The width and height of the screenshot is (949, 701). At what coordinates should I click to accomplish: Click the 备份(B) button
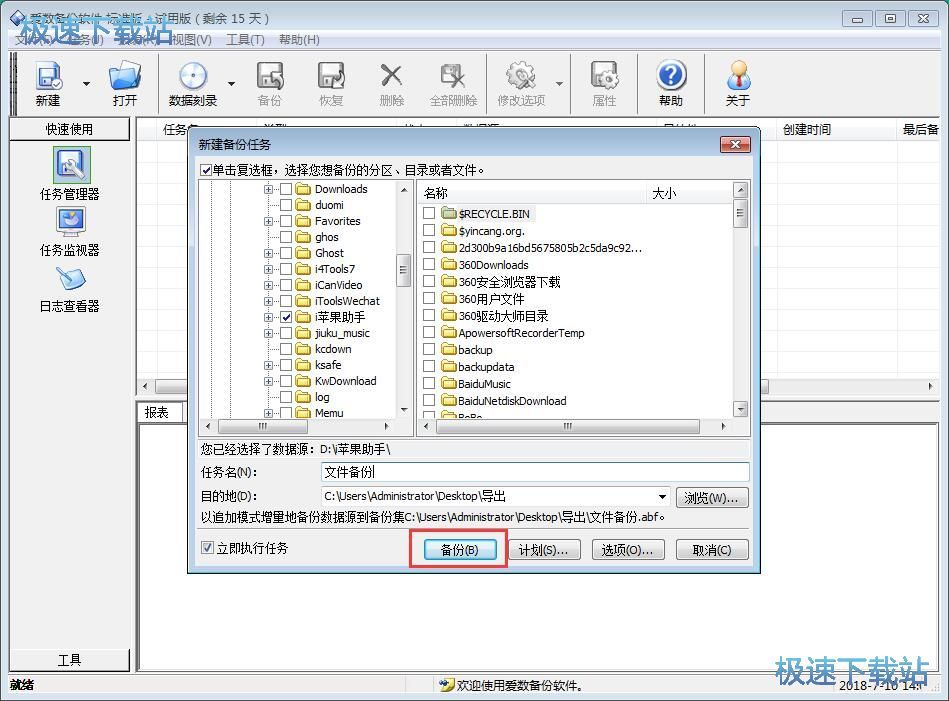click(x=458, y=548)
